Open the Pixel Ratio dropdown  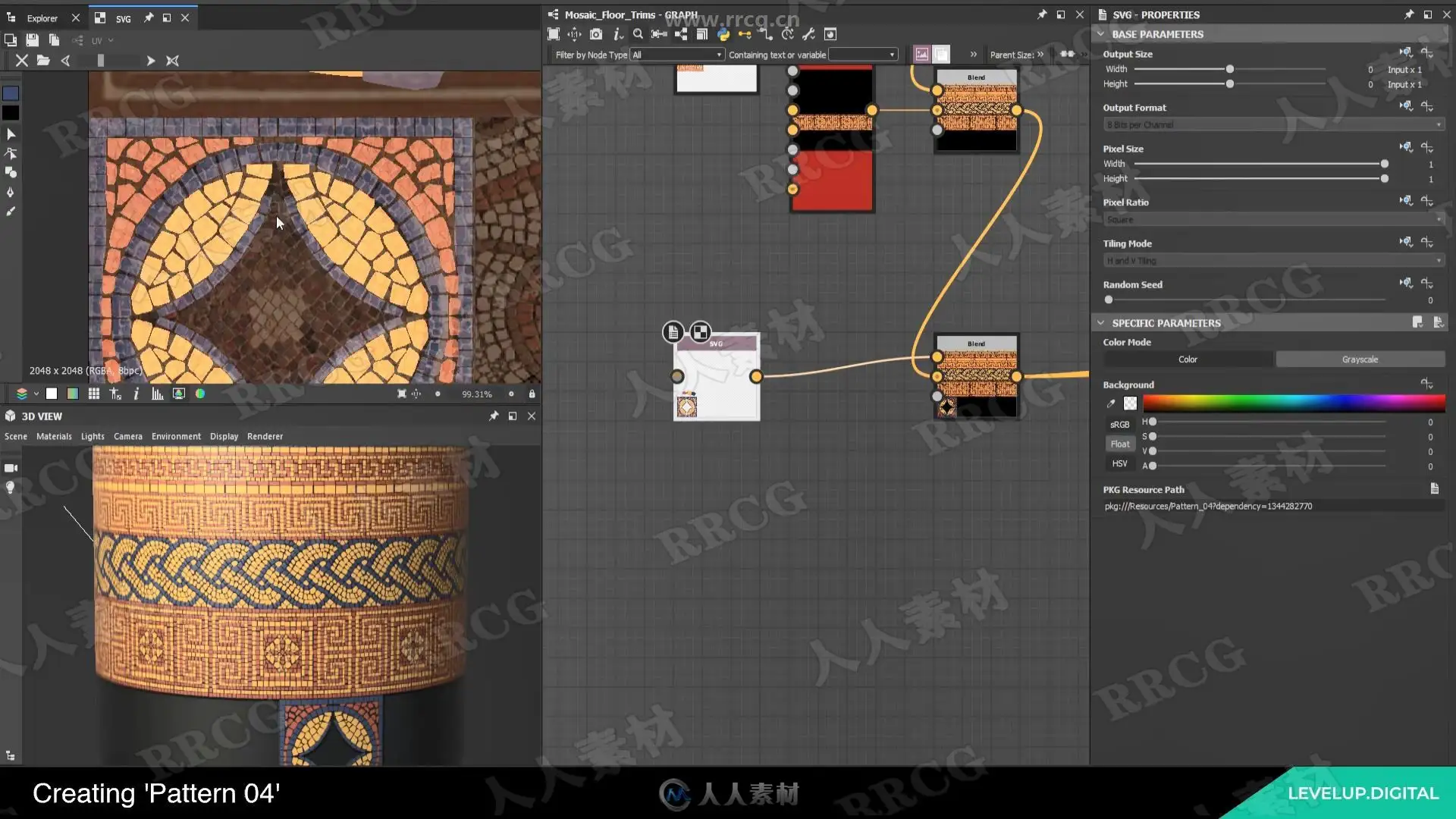click(1273, 219)
